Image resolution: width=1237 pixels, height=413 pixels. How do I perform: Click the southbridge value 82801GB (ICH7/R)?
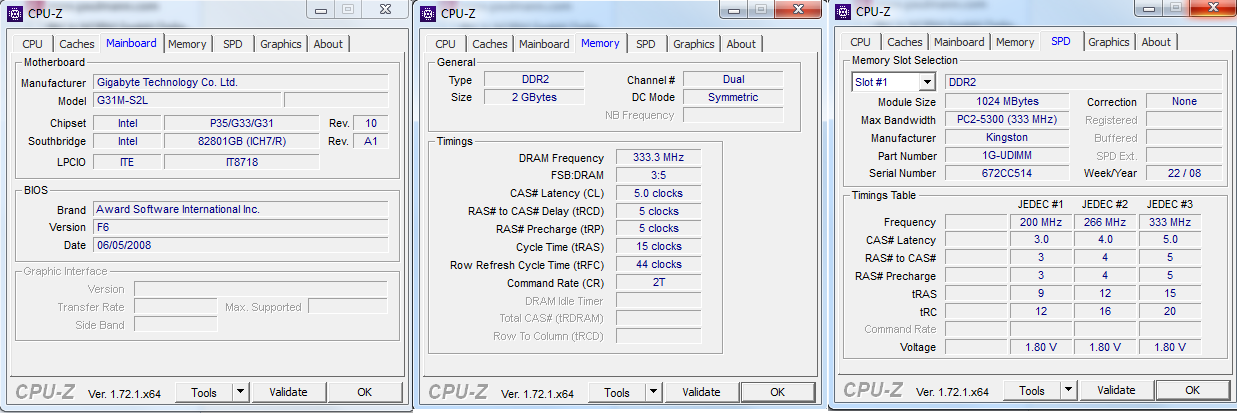point(243,141)
